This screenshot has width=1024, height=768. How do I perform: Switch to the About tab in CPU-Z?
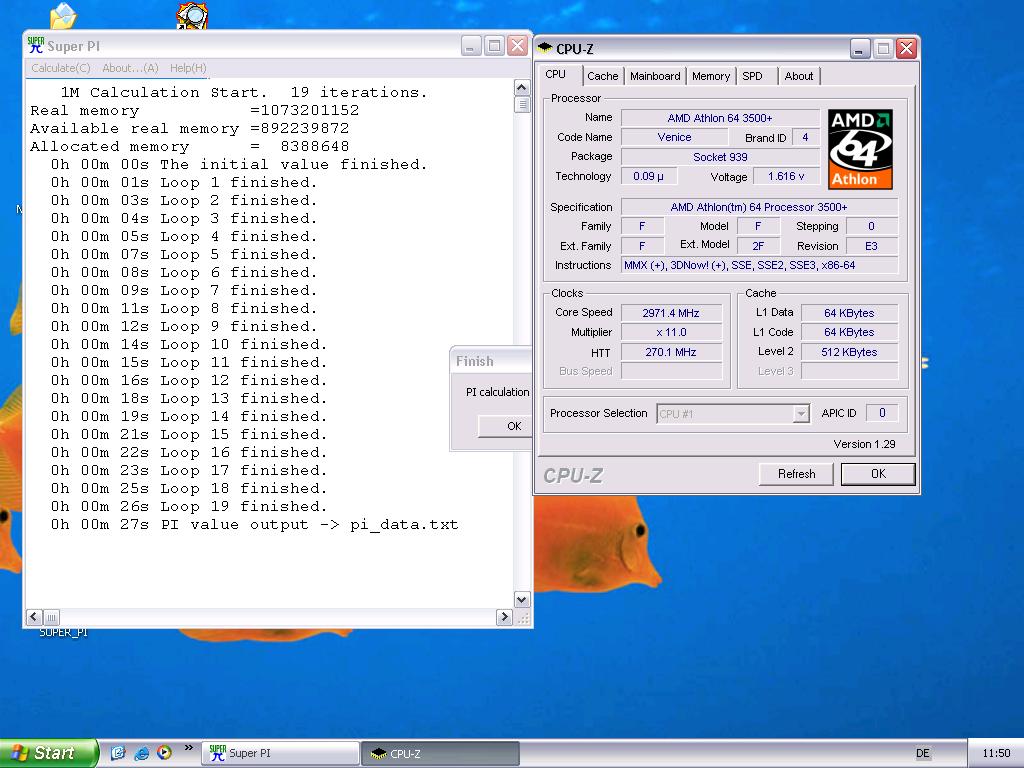pos(799,76)
